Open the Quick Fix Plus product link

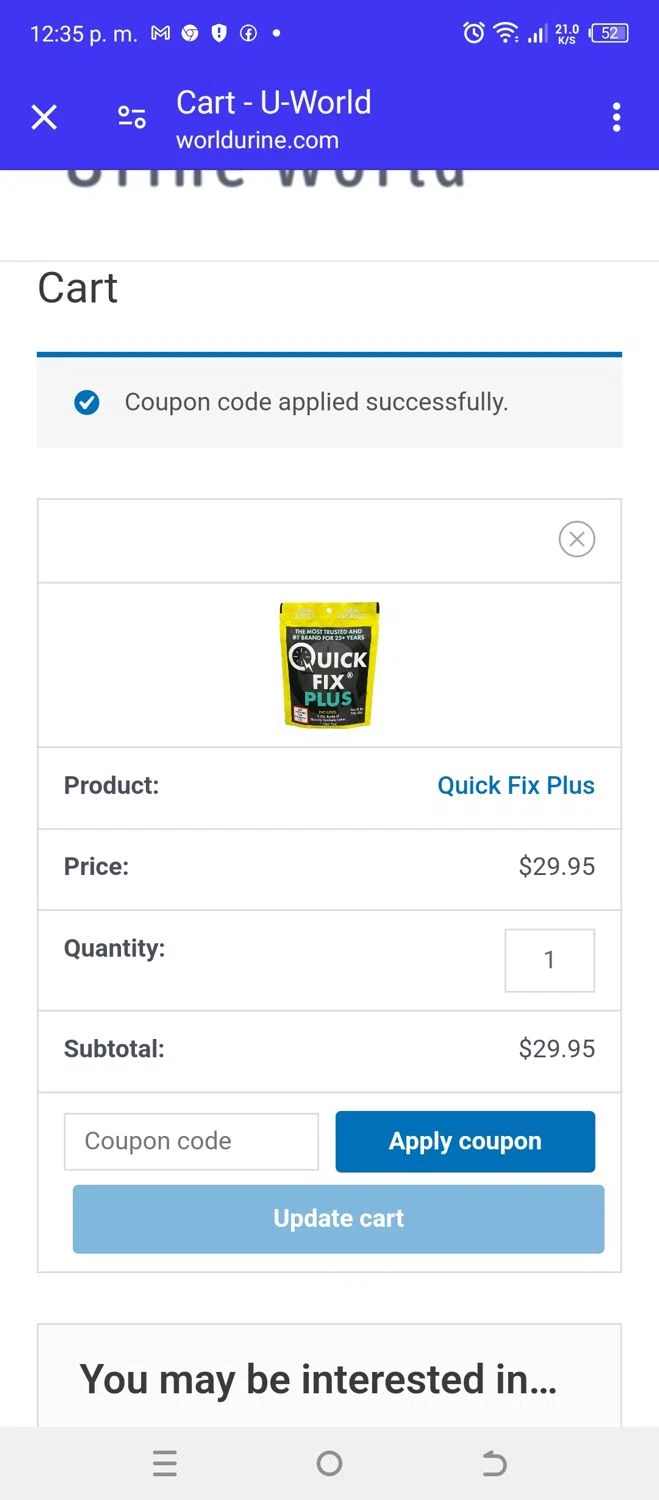516,785
